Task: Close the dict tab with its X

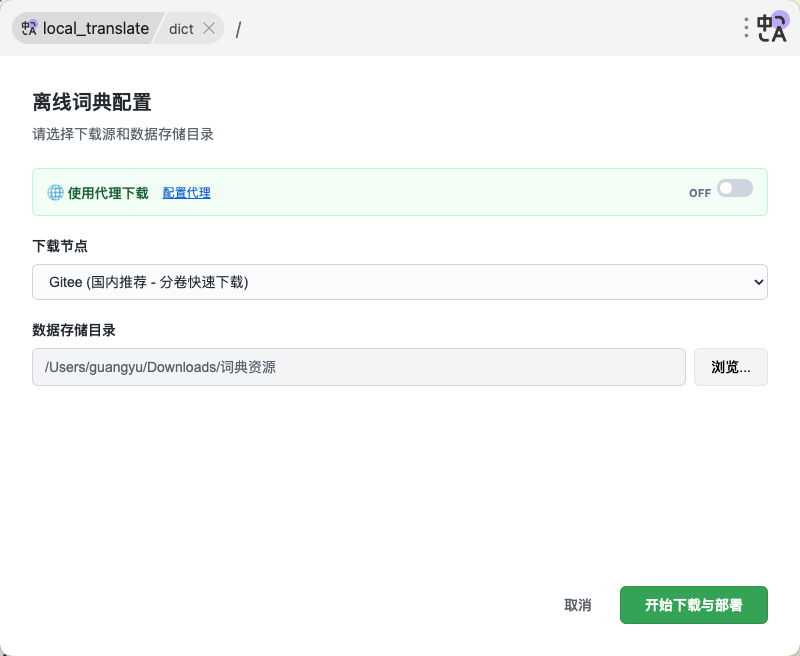Action: point(209,28)
